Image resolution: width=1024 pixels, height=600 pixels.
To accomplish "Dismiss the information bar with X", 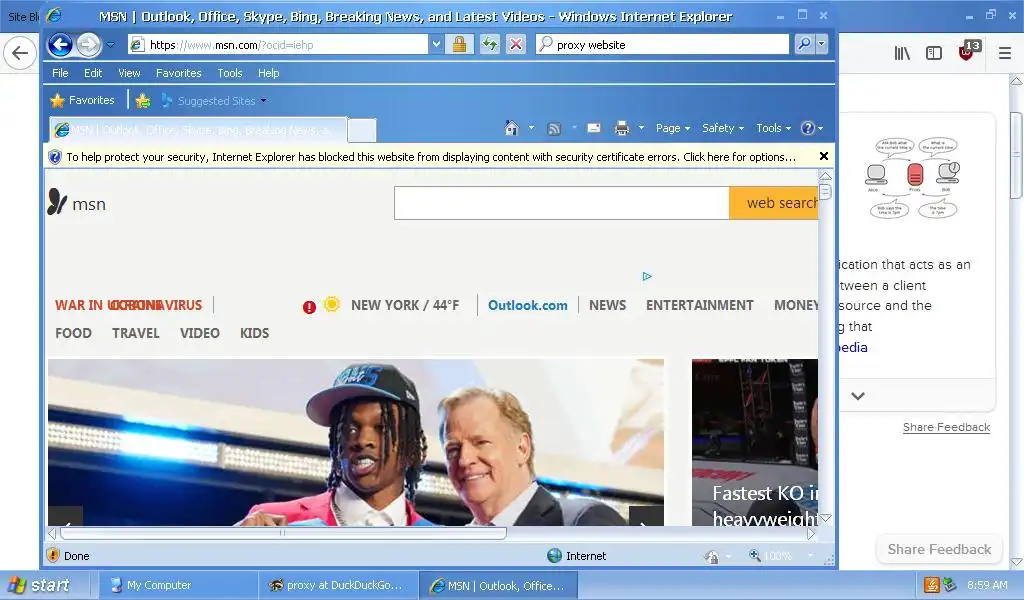I will (824, 156).
